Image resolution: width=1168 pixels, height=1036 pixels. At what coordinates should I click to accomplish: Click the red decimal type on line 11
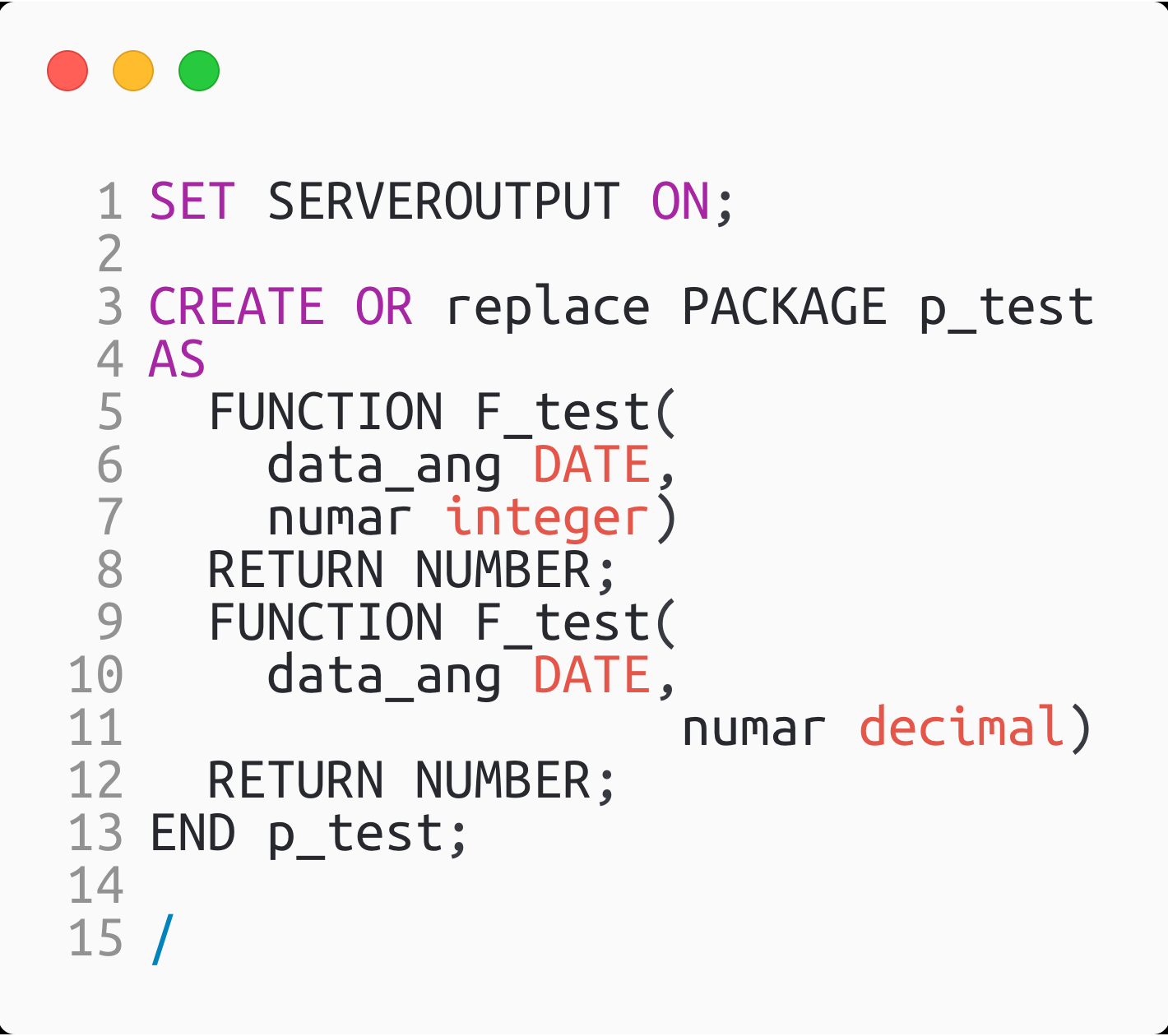[962, 728]
